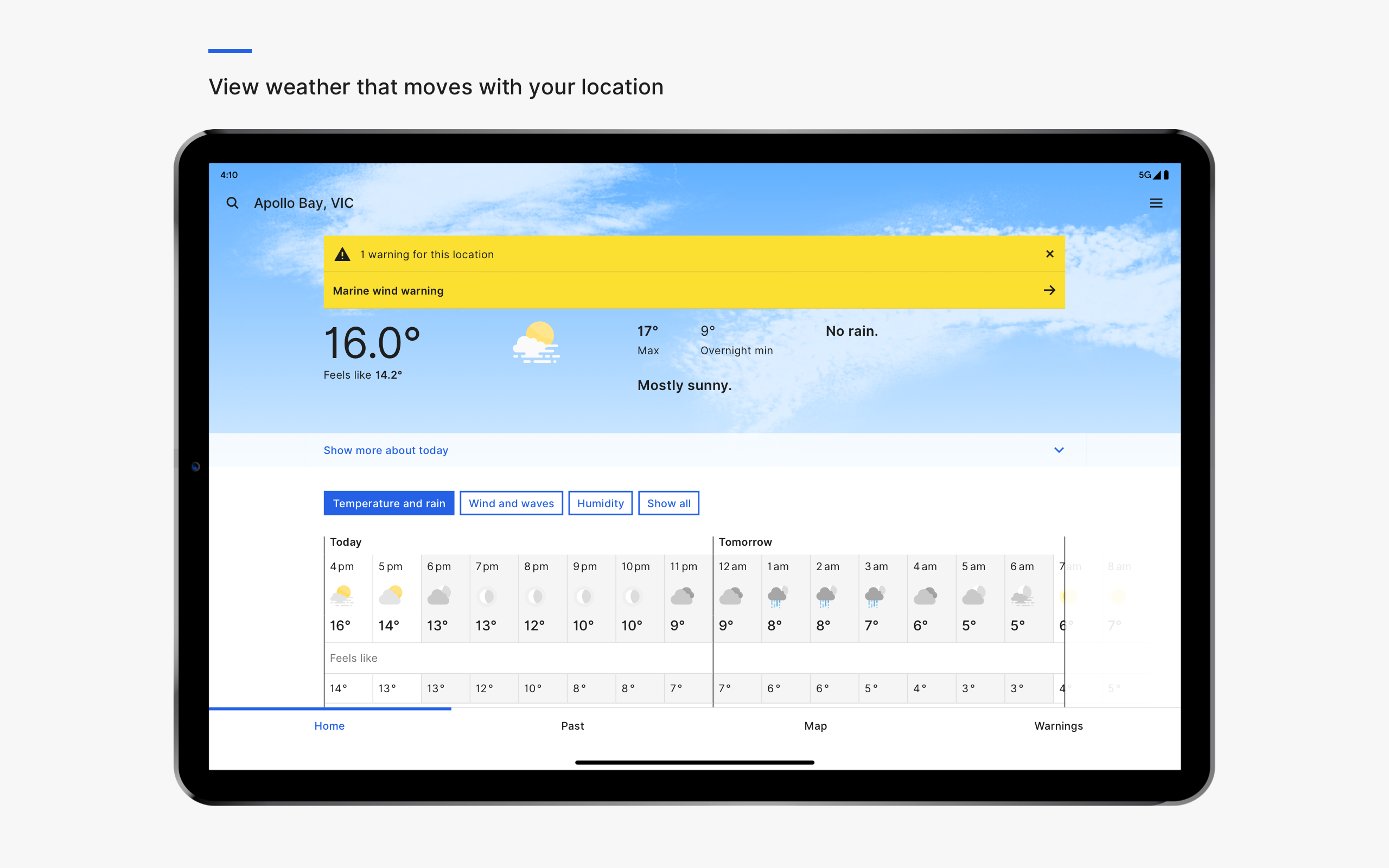1389x868 pixels.
Task: Toggle the Wind and waves filter
Action: (x=511, y=503)
